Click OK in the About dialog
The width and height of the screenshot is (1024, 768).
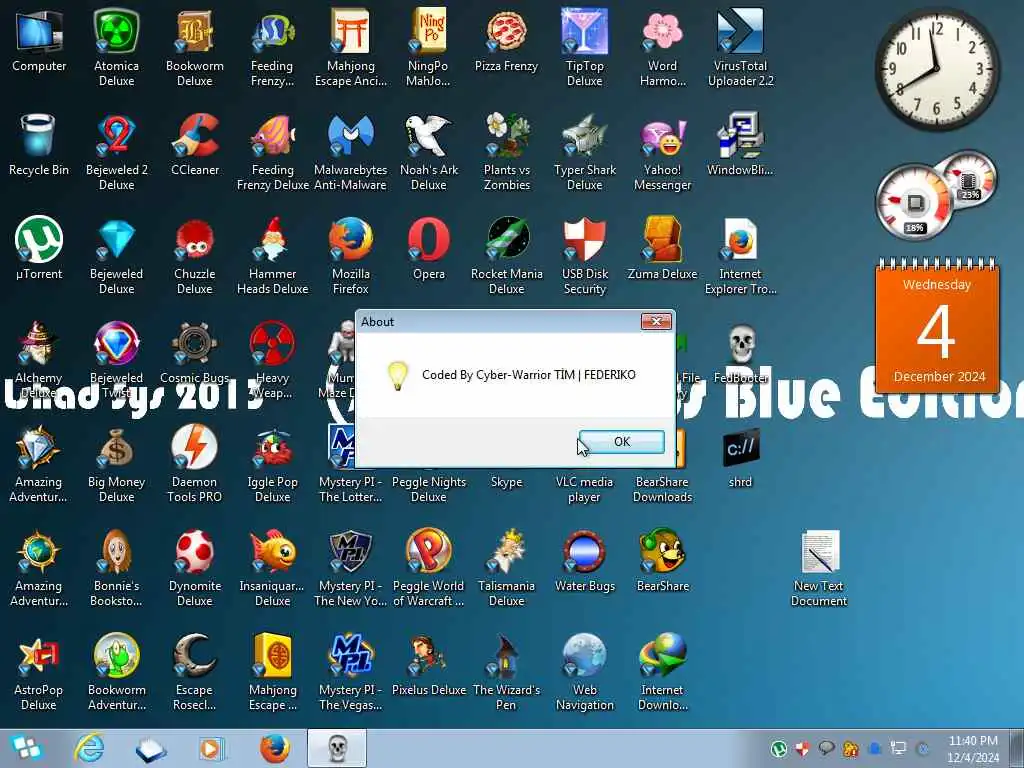click(622, 441)
